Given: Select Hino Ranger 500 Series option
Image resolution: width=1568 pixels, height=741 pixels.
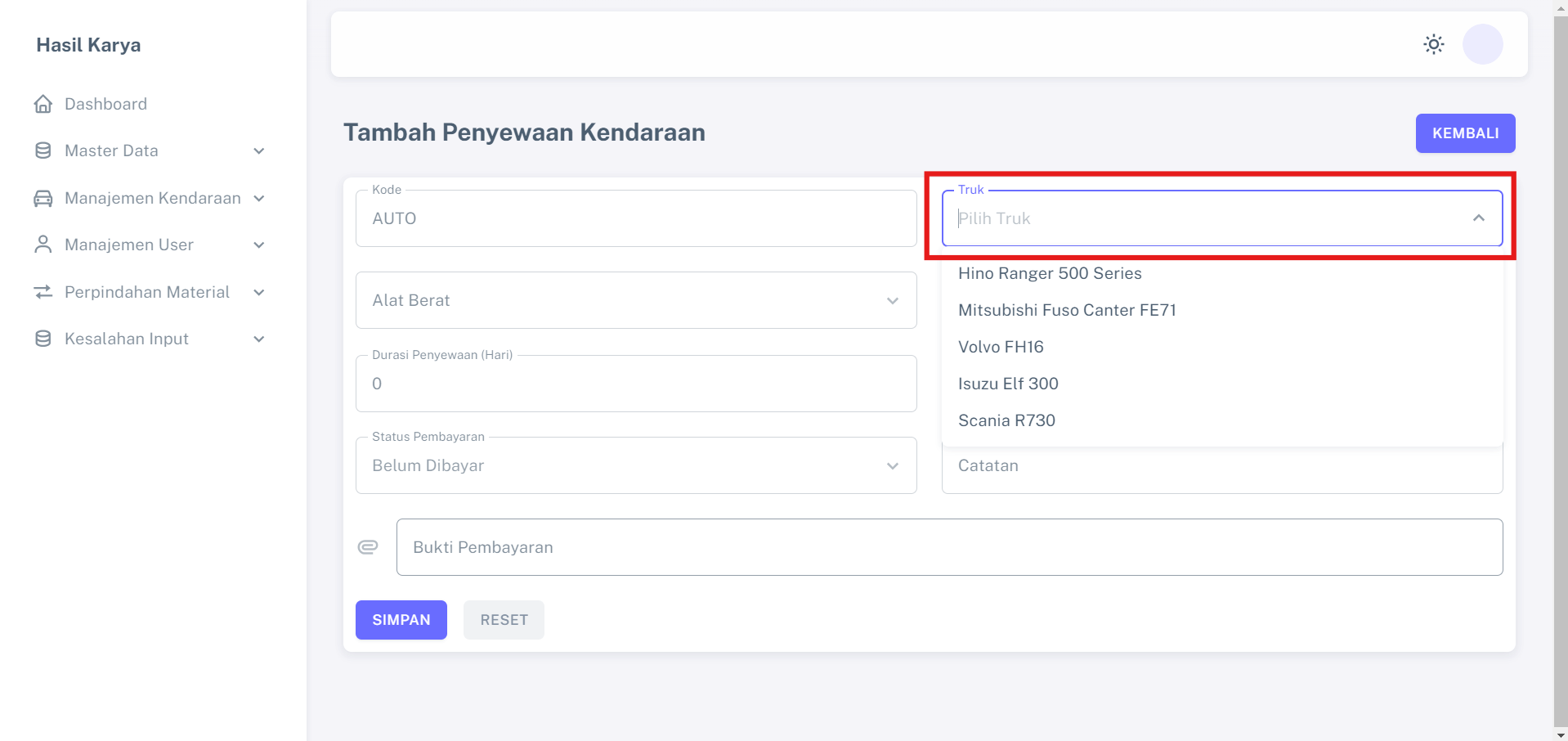Looking at the screenshot, I should [1050, 273].
